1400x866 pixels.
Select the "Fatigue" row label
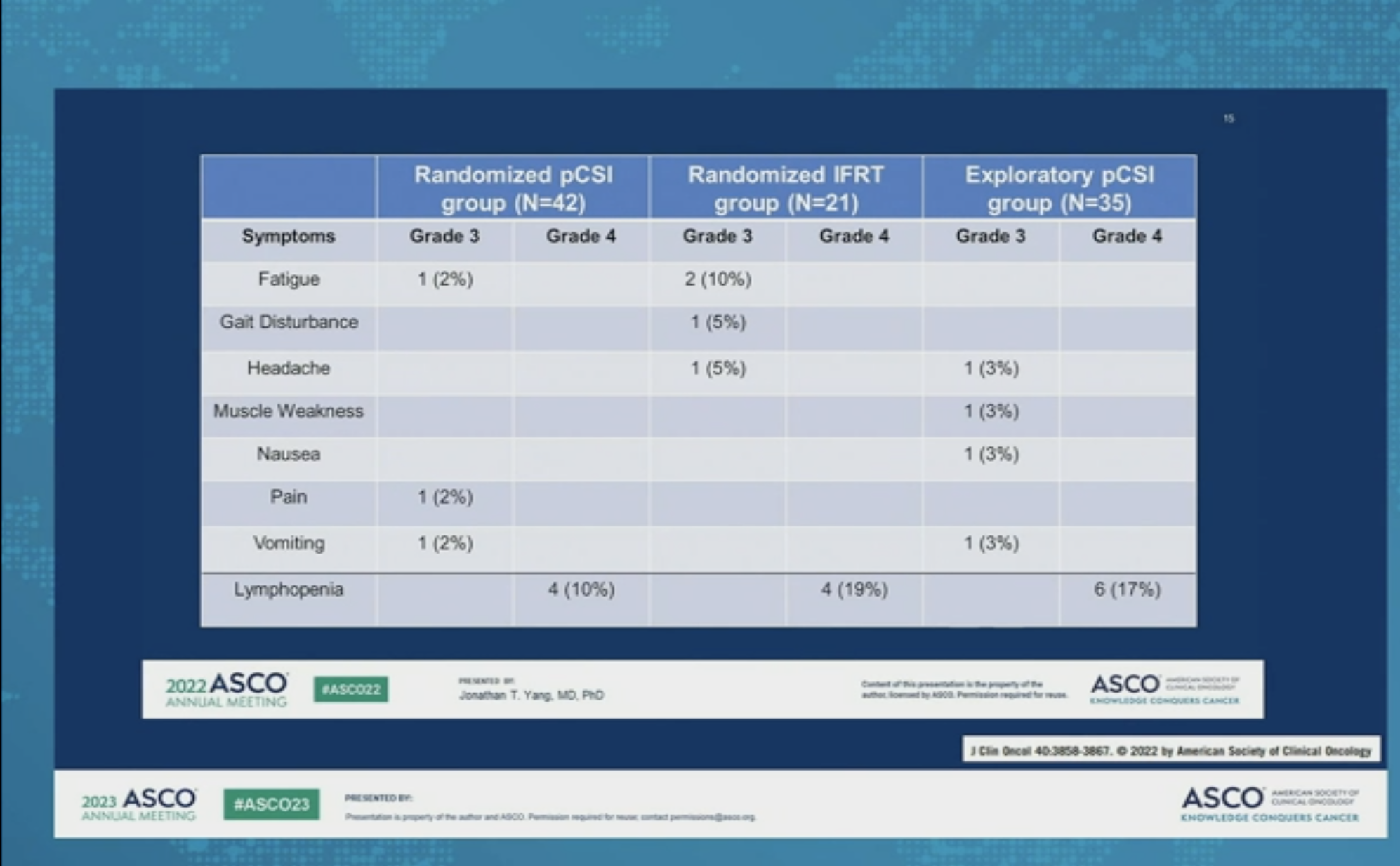pos(289,279)
